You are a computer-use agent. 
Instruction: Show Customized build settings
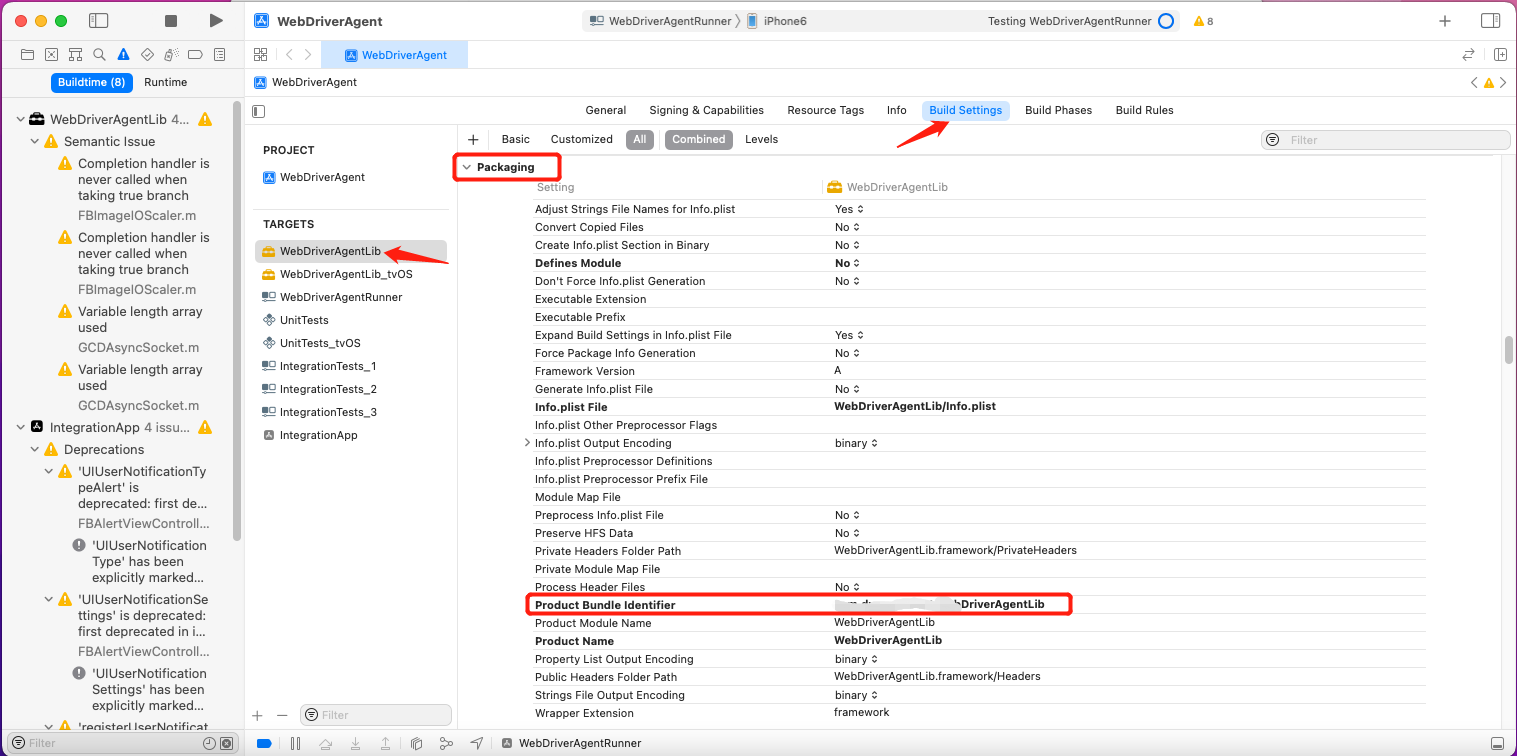coord(582,139)
